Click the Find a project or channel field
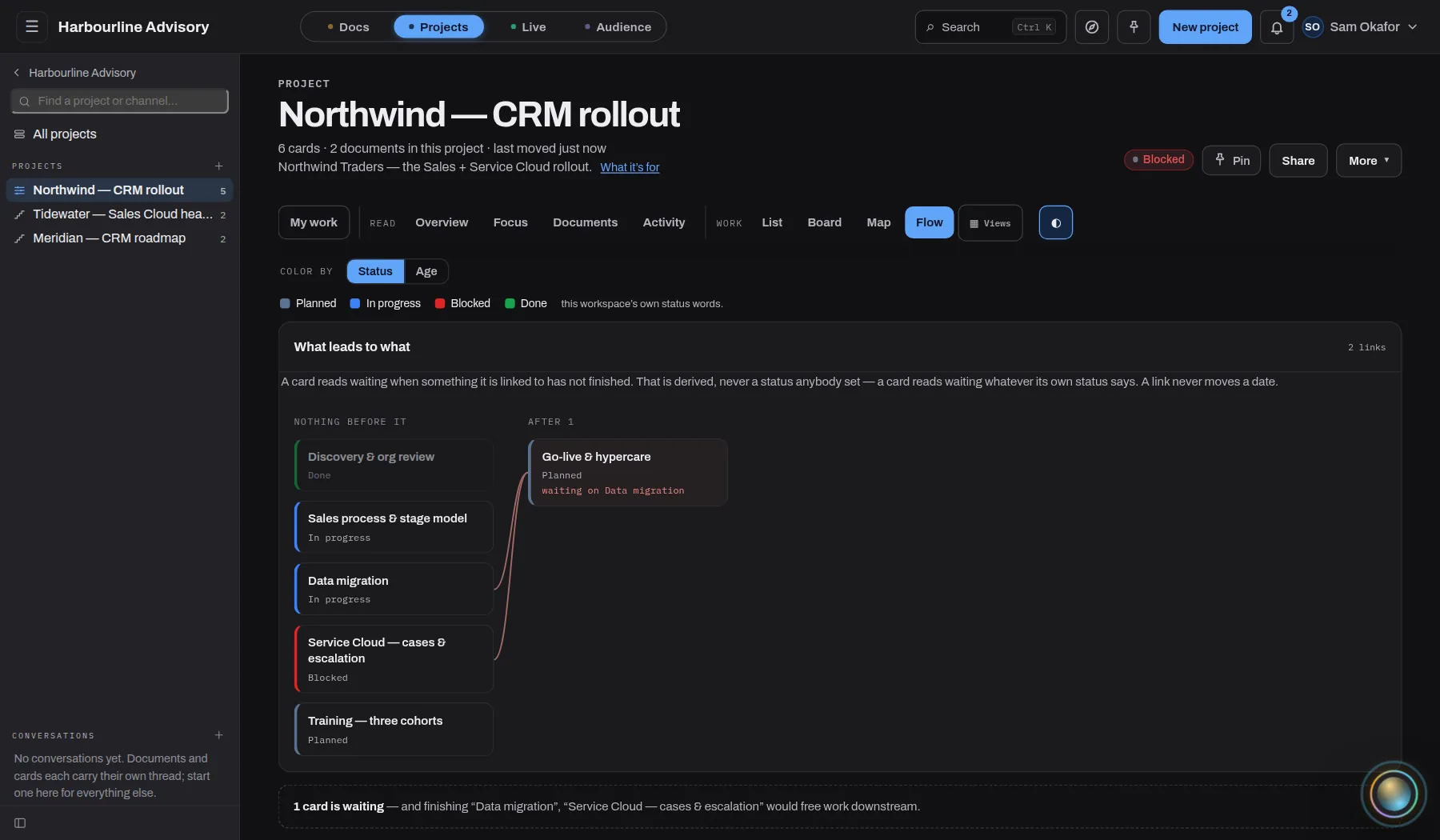The height and width of the screenshot is (840, 1440). coord(120,101)
